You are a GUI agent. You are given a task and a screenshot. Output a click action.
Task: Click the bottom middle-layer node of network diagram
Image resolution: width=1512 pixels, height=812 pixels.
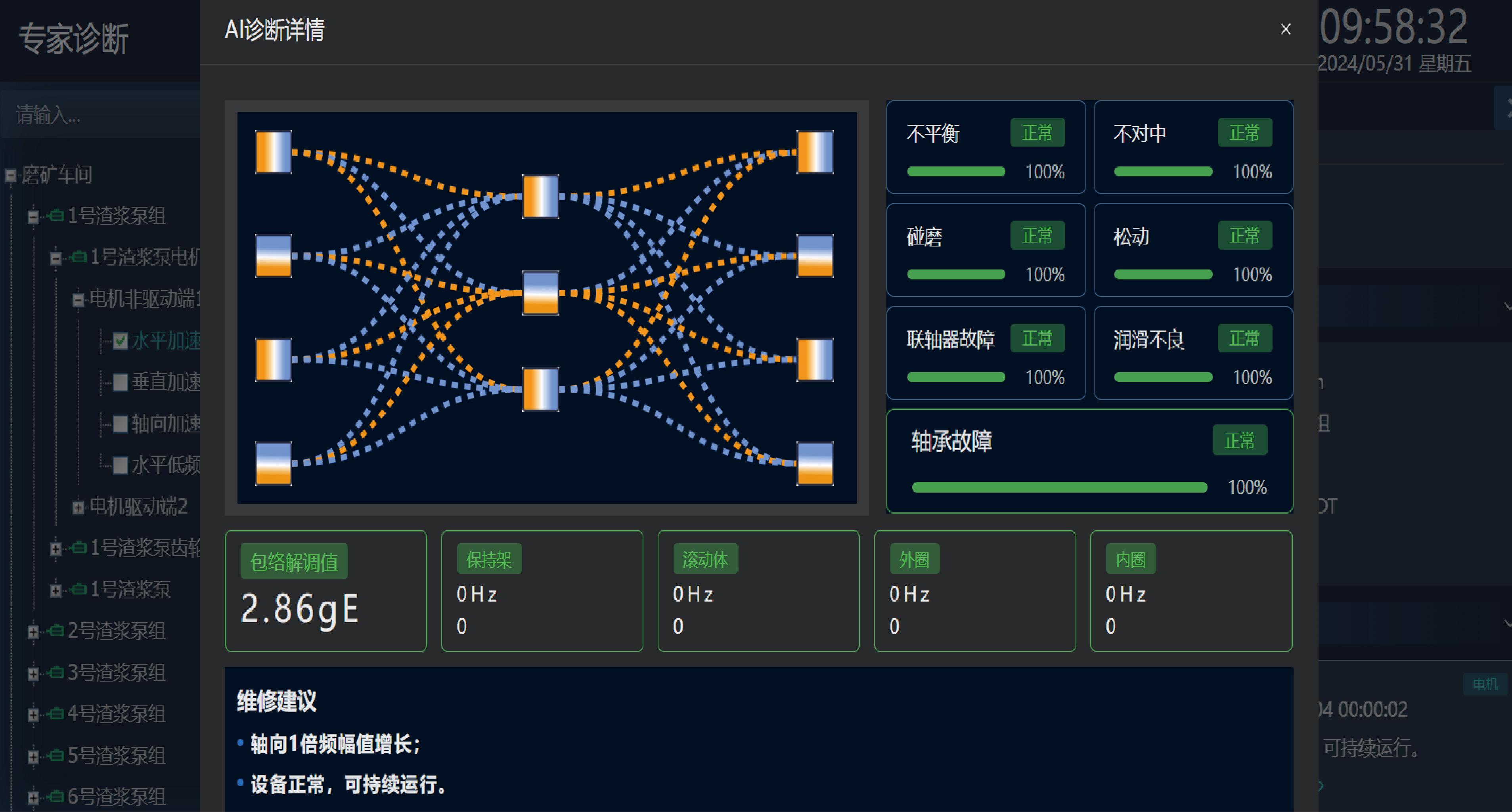[541, 389]
